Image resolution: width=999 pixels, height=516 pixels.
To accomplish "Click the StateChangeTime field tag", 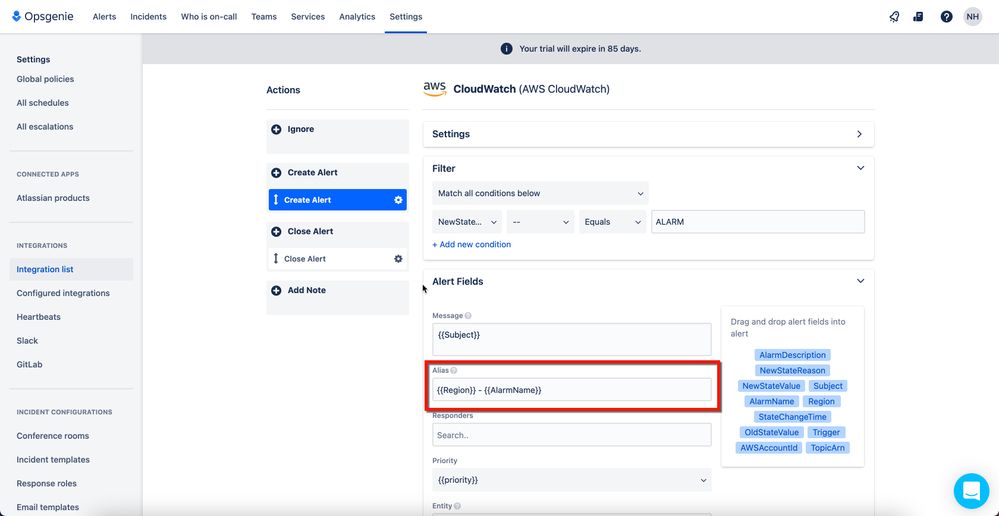I will (x=792, y=417).
